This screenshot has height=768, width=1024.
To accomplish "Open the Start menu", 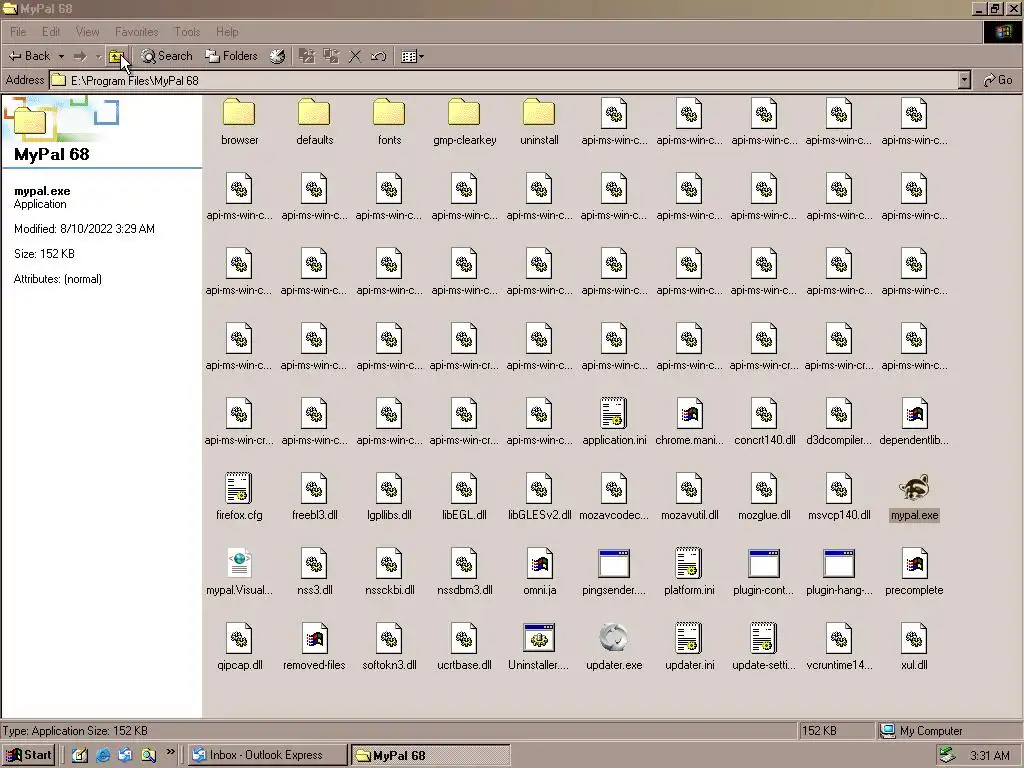I will pos(28,755).
